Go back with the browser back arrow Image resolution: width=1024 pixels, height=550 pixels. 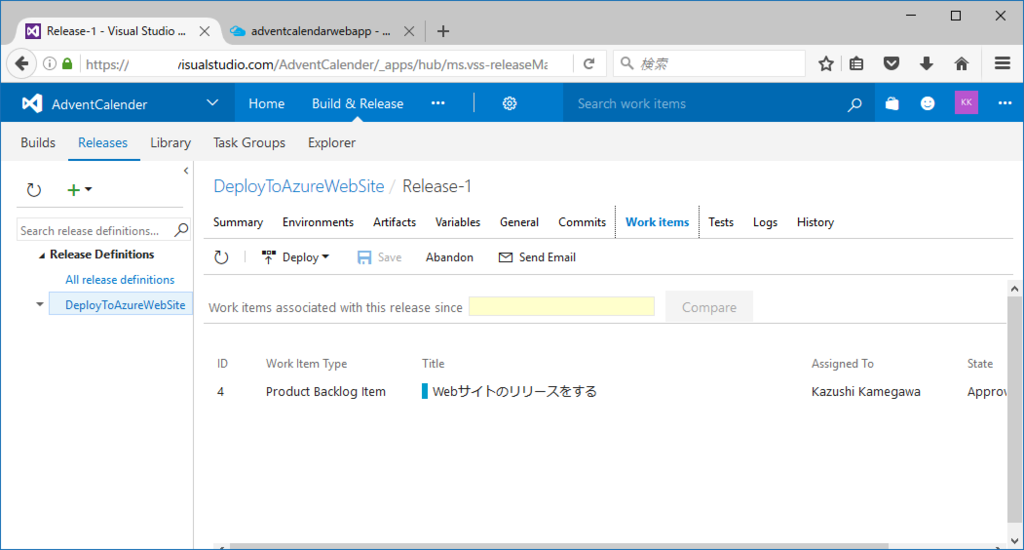[22, 63]
